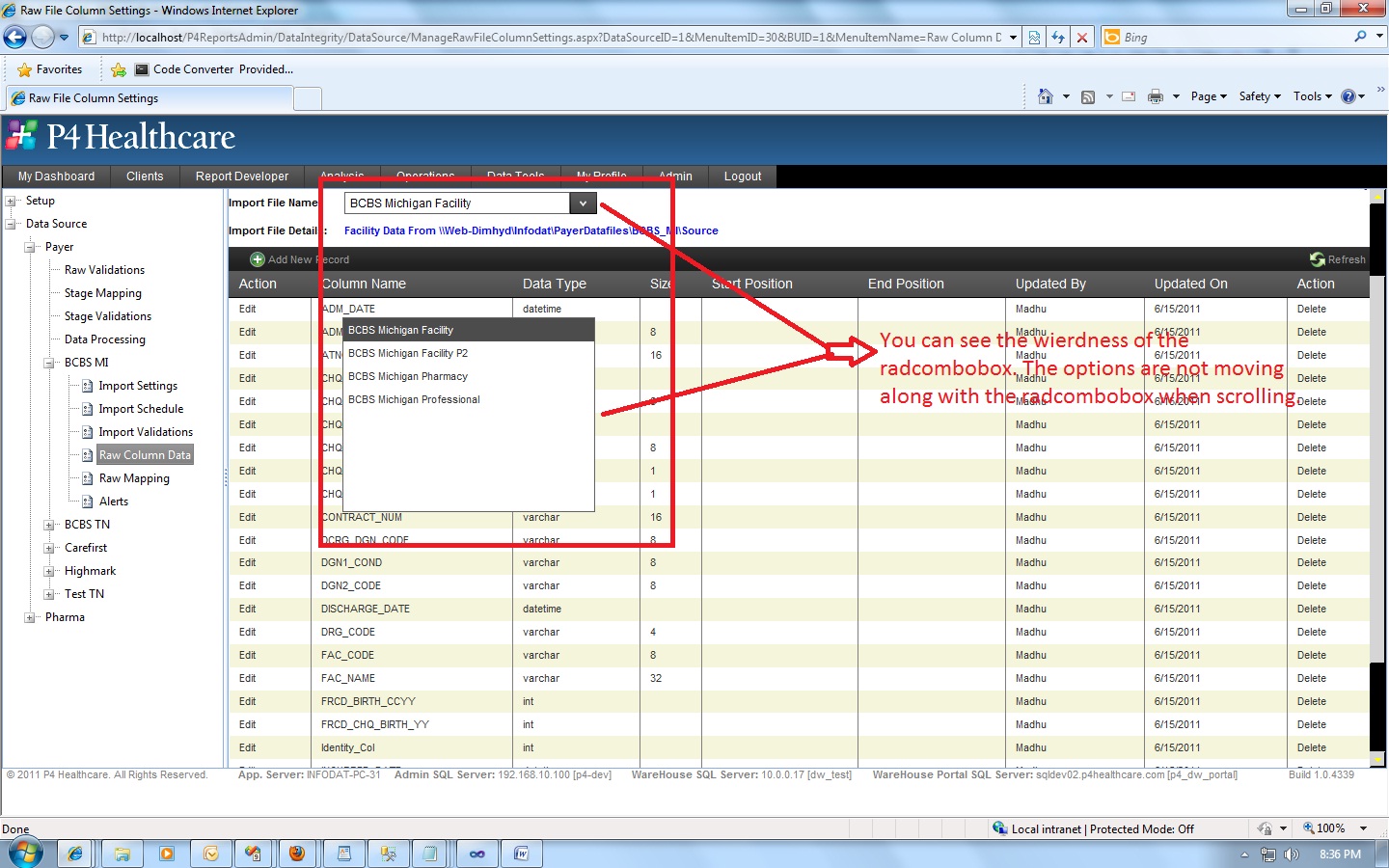
Task: Go back with the browser Back arrow
Action: (x=14, y=38)
